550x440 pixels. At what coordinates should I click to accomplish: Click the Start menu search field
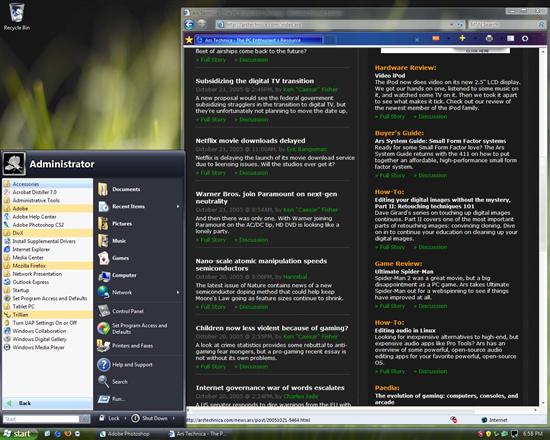point(41,419)
